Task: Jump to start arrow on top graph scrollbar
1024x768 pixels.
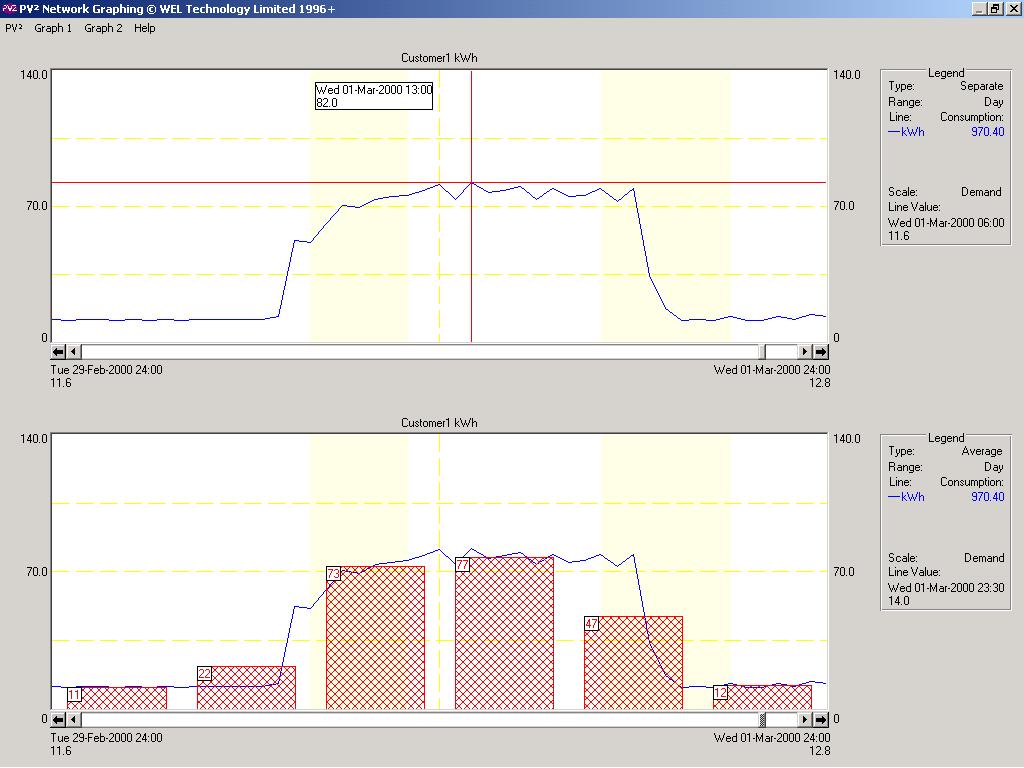Action: (58, 351)
